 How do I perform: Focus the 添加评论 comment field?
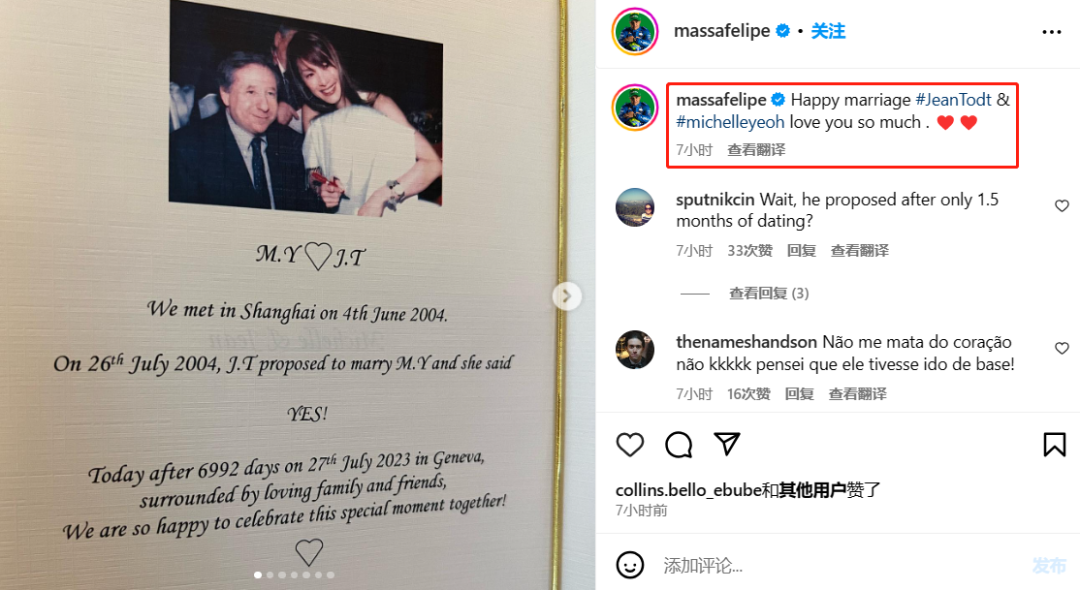(x=840, y=566)
